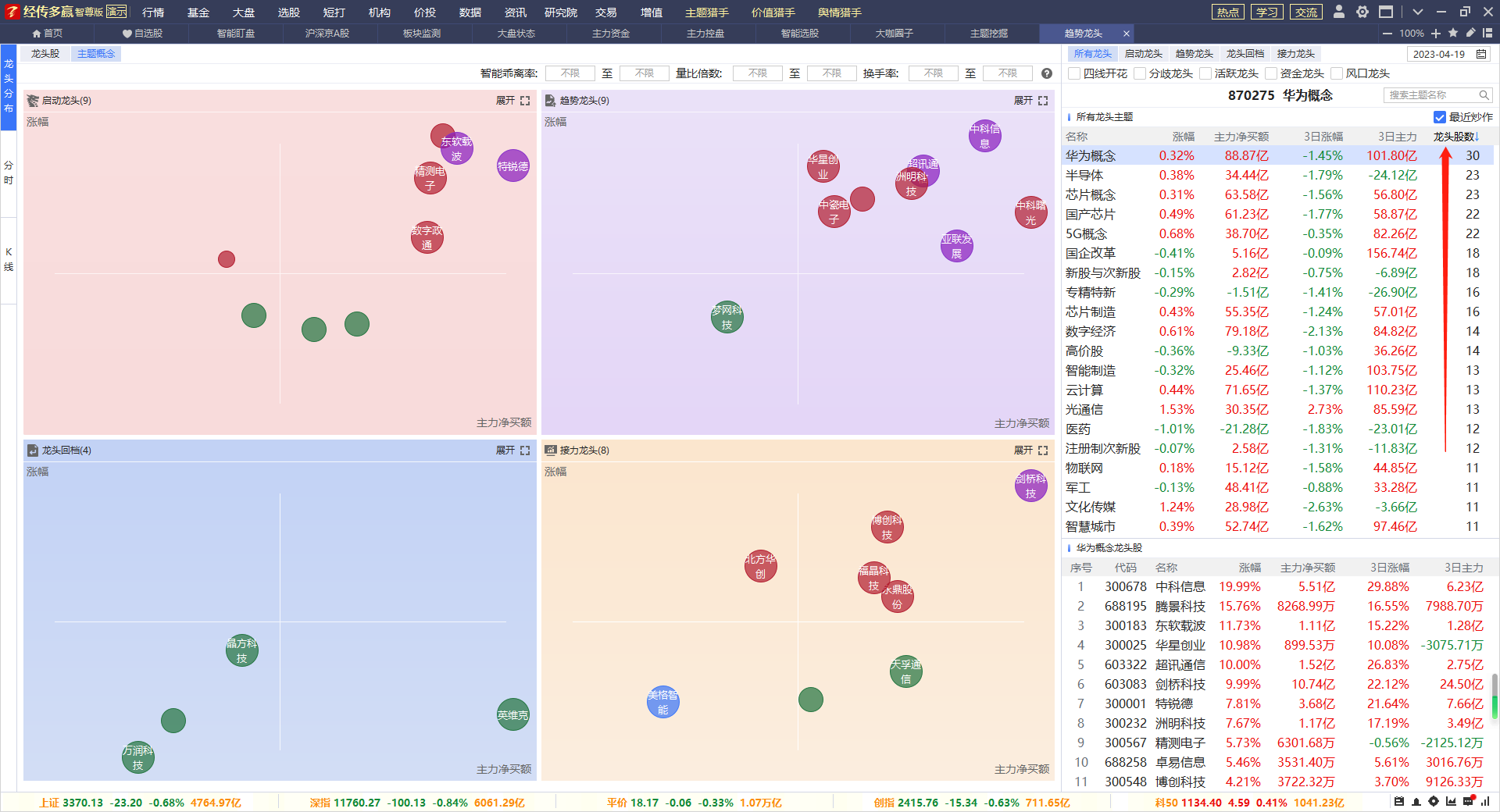Enable the 资金龙头 checkbox
1500x812 pixels.
click(1271, 73)
